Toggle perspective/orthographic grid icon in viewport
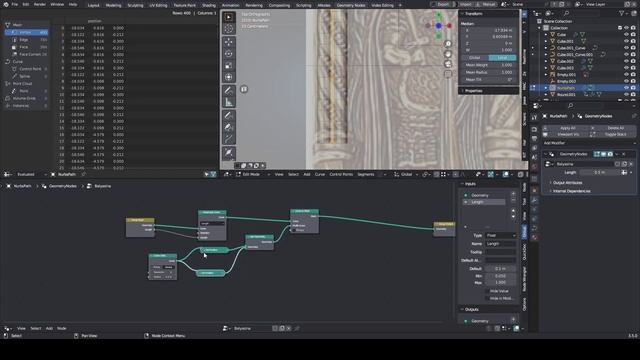This screenshot has height=360, width=640. [x=448, y=74]
